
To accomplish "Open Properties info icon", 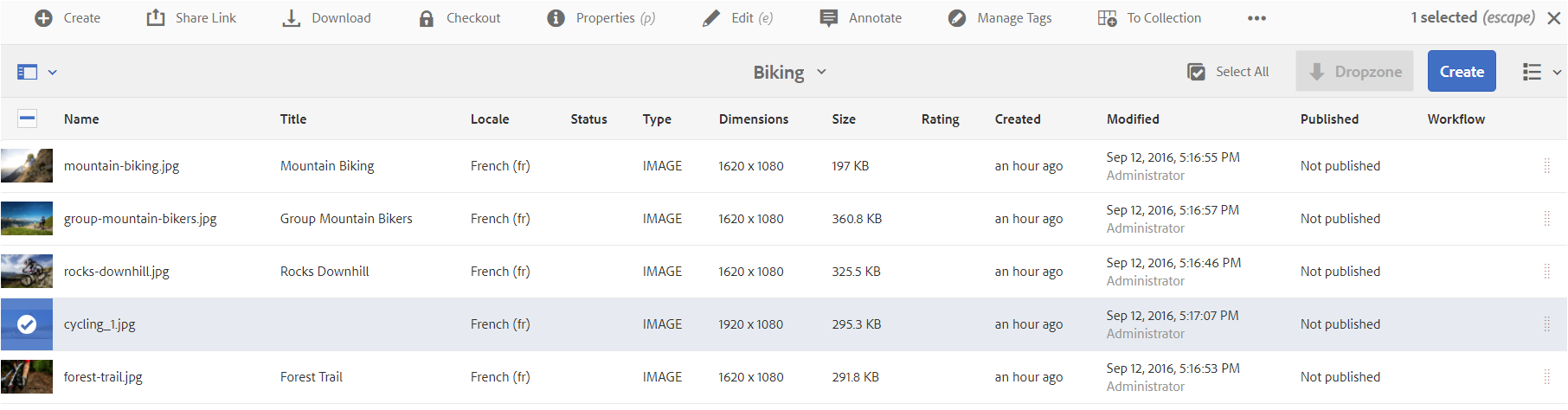I will coord(556,18).
